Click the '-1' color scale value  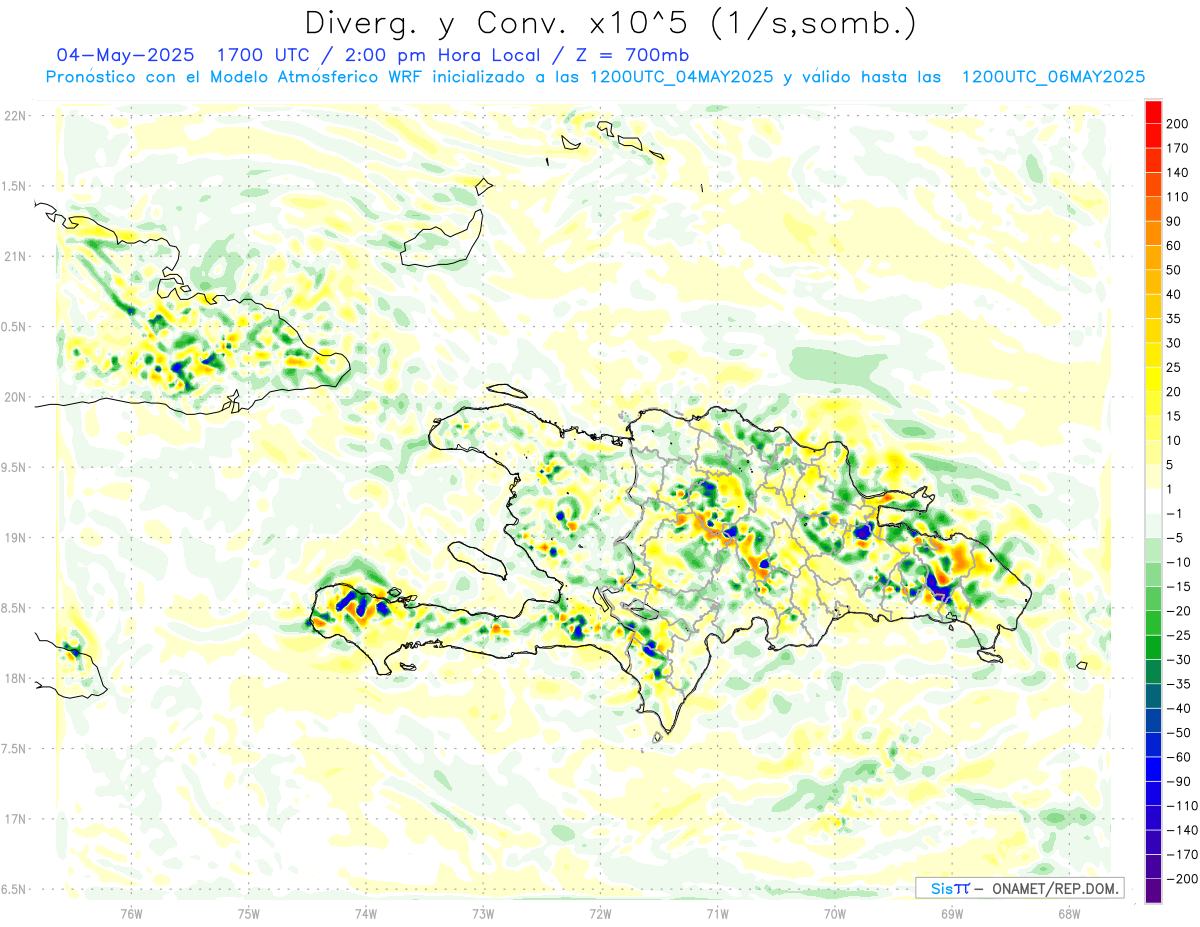coord(1174,514)
